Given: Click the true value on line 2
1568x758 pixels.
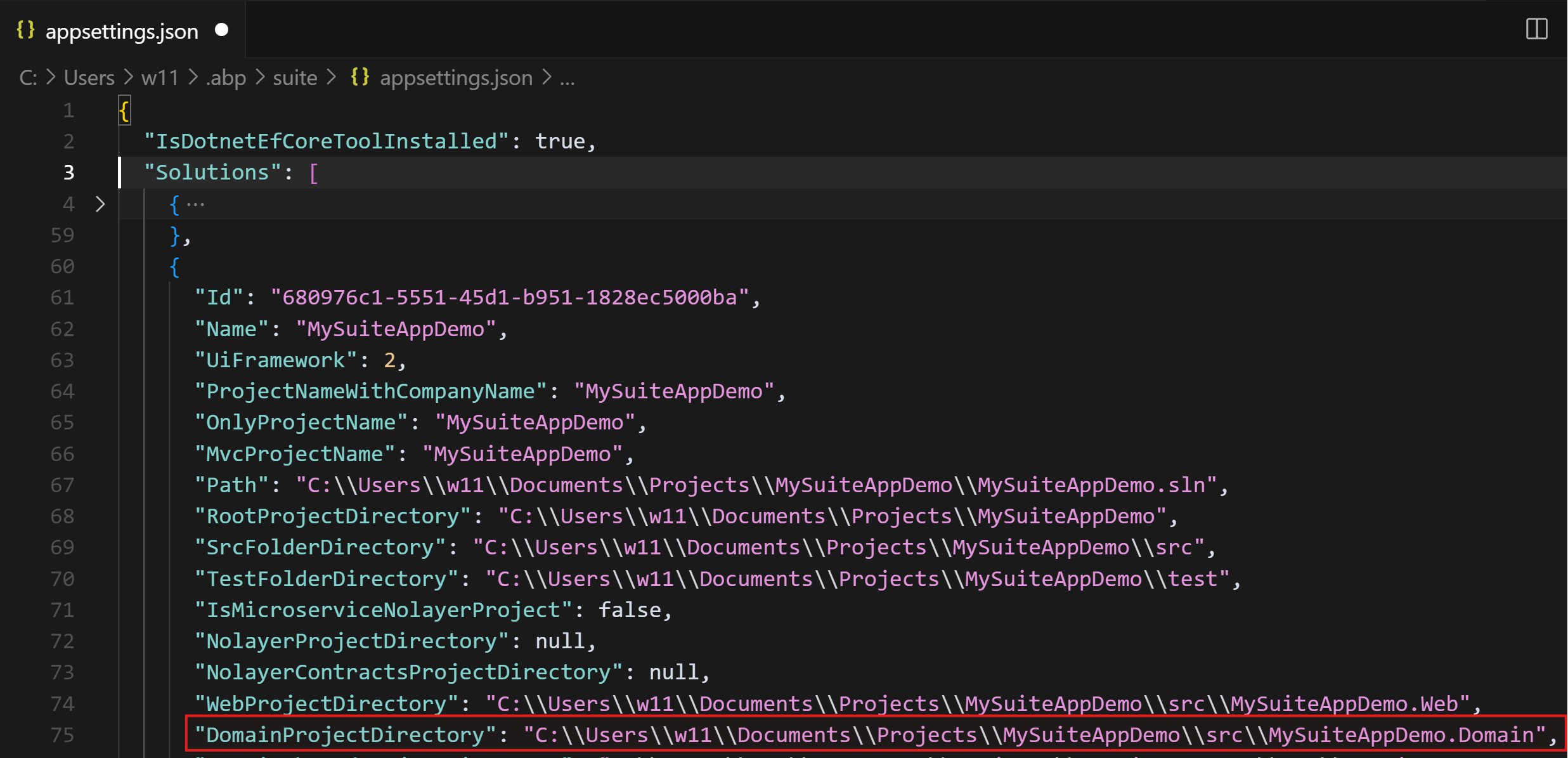Looking at the screenshot, I should pos(560,141).
